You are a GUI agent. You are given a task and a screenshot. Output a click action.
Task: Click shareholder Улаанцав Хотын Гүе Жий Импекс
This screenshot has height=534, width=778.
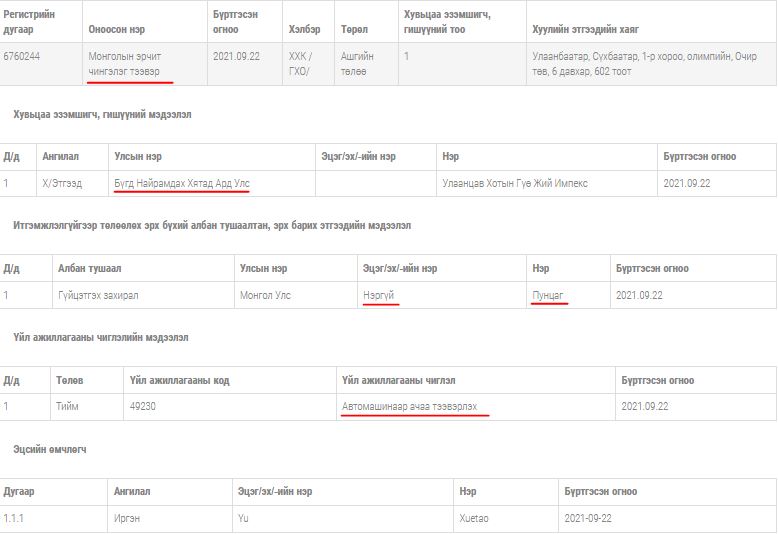coord(514,184)
